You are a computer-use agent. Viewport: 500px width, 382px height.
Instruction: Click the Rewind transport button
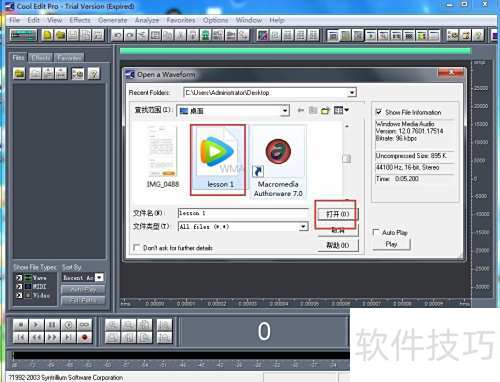tap(36, 338)
